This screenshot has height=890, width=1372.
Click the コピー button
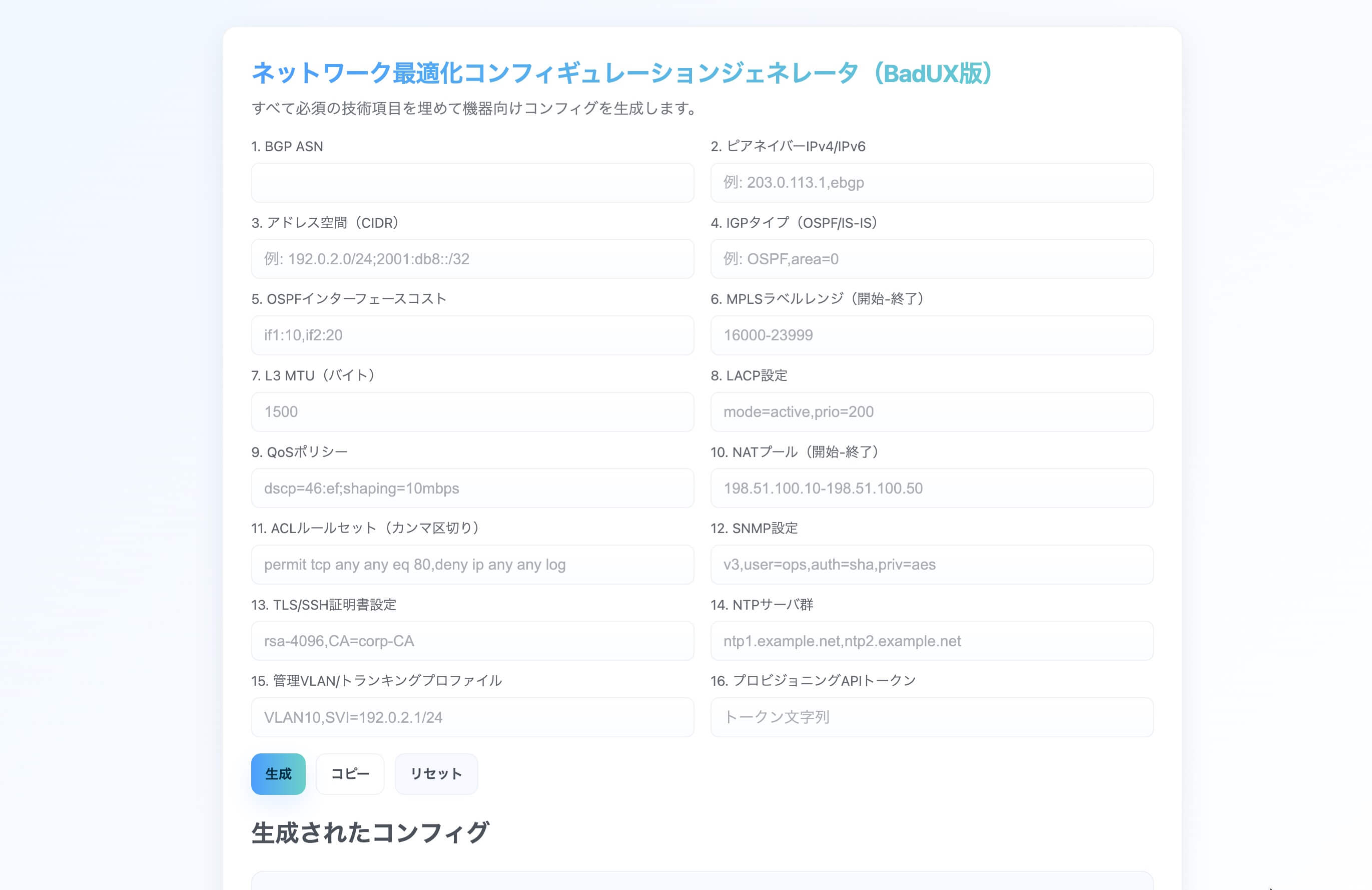pos(349,773)
